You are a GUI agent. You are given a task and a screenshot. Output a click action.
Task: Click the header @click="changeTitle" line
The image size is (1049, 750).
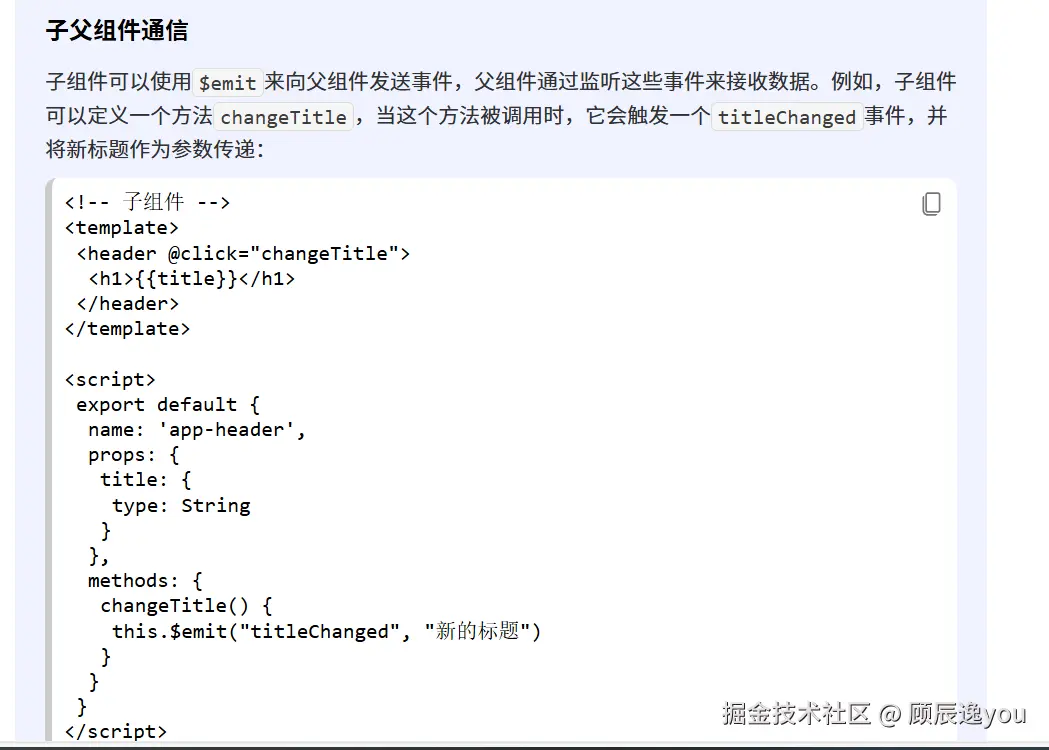coord(243,254)
